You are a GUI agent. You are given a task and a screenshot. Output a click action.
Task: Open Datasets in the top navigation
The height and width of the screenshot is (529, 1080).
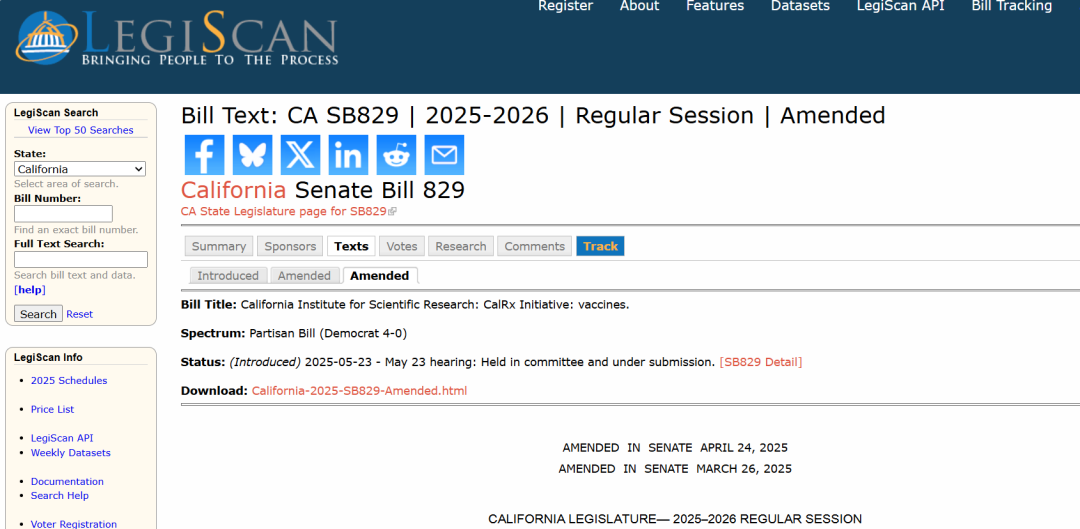(x=800, y=7)
